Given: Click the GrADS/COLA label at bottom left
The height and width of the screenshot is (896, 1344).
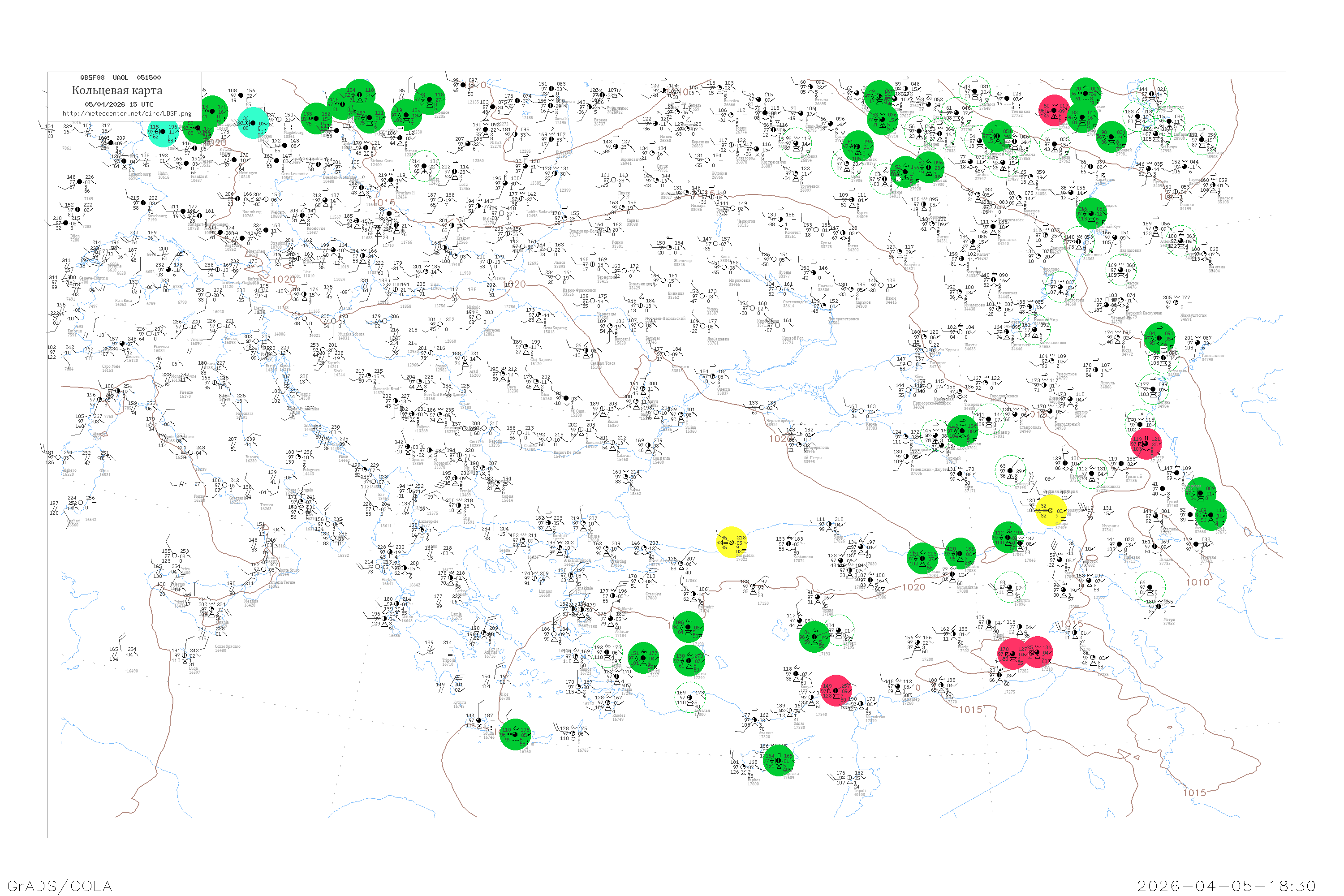Looking at the screenshot, I should [60, 886].
